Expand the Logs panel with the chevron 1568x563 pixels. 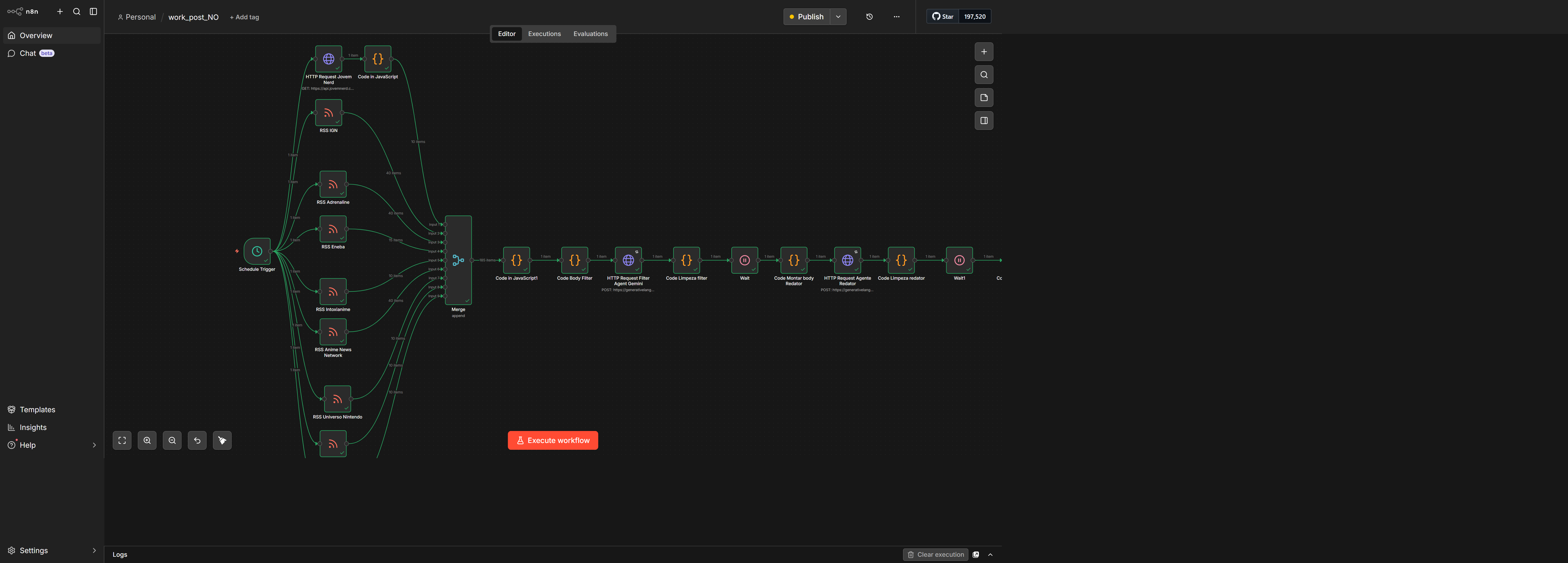(990, 554)
